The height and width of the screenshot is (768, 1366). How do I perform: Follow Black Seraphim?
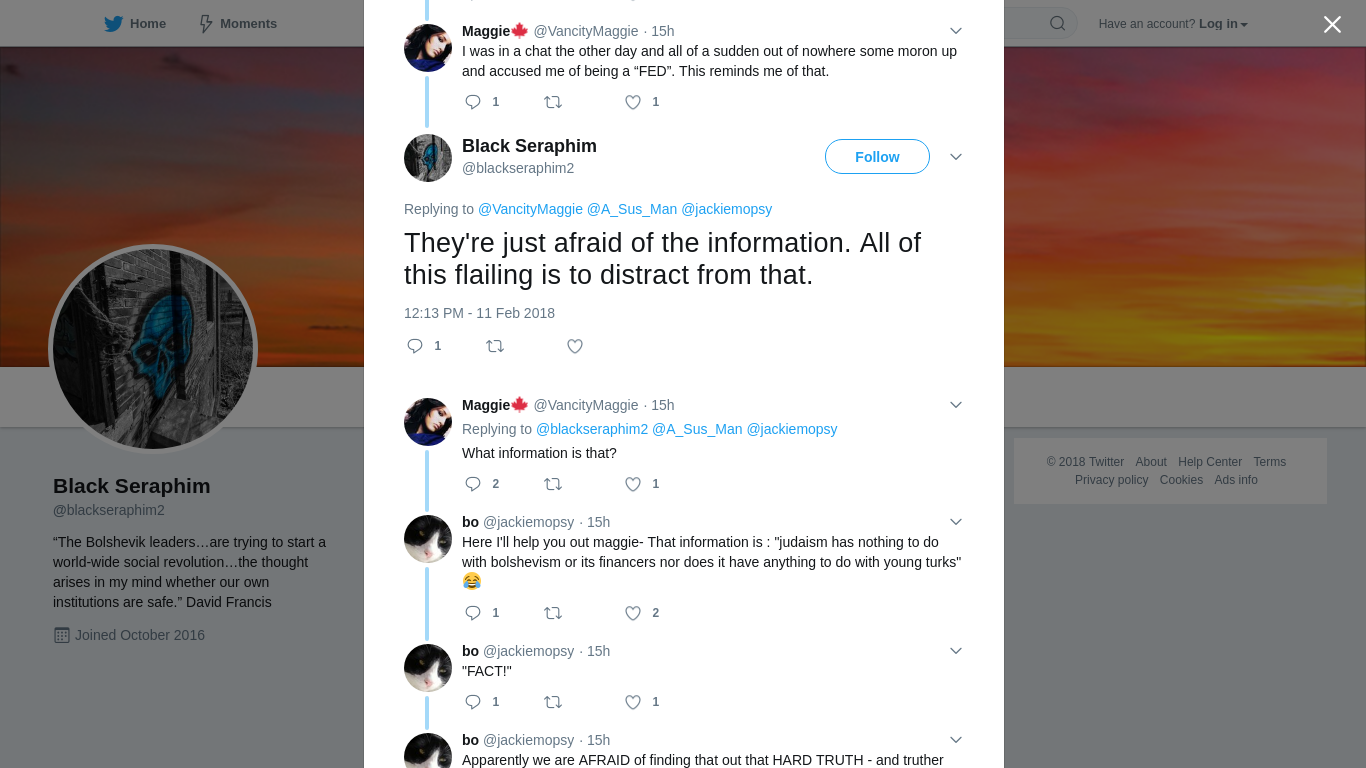coord(877,157)
